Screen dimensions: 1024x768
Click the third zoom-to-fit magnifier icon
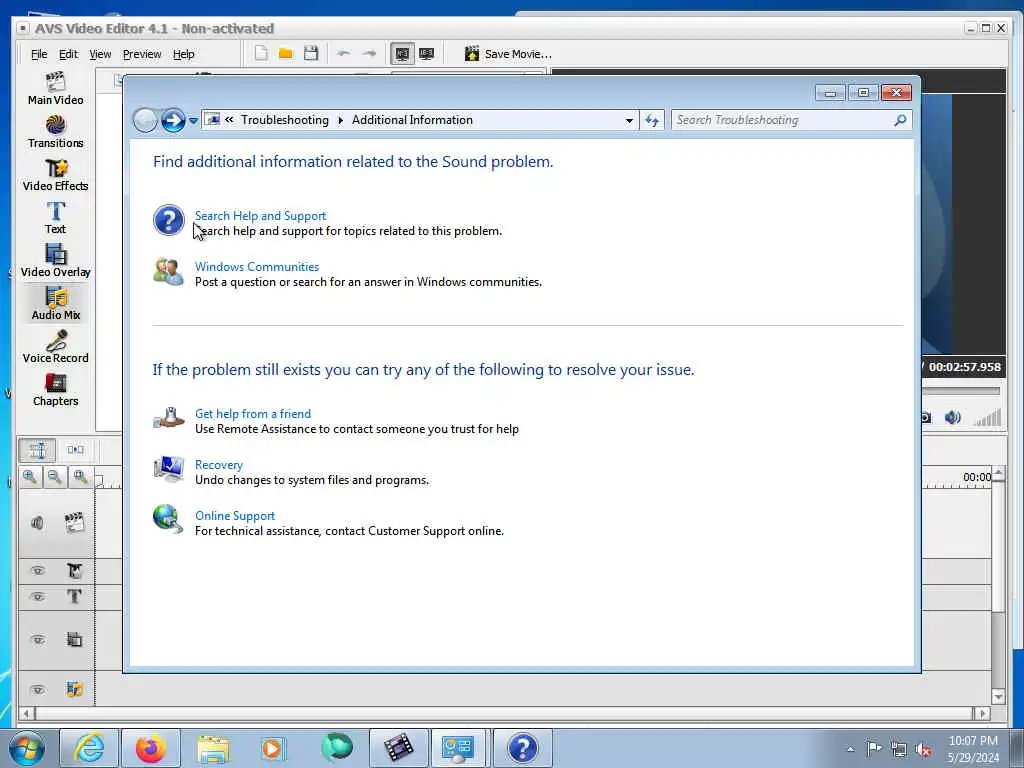80,477
